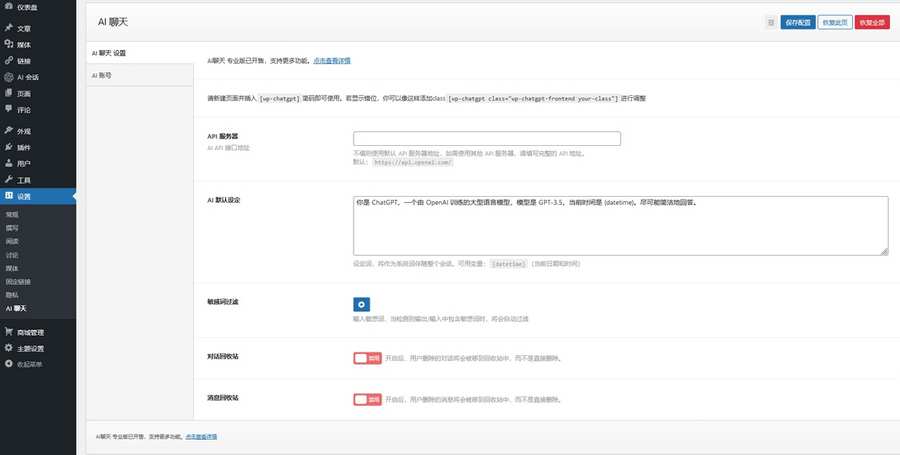Image resolution: width=900 pixels, height=455 pixels.
Task: Toggle the 对话回收站 switch
Action: coord(367,357)
